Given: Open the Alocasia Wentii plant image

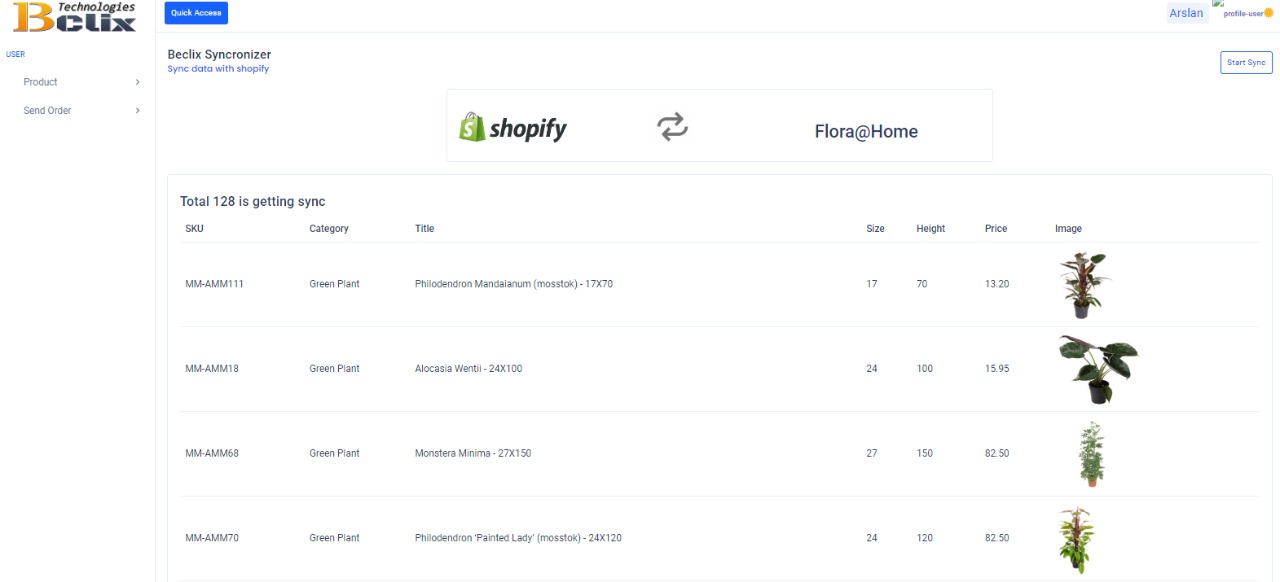Looking at the screenshot, I should coord(1097,369).
